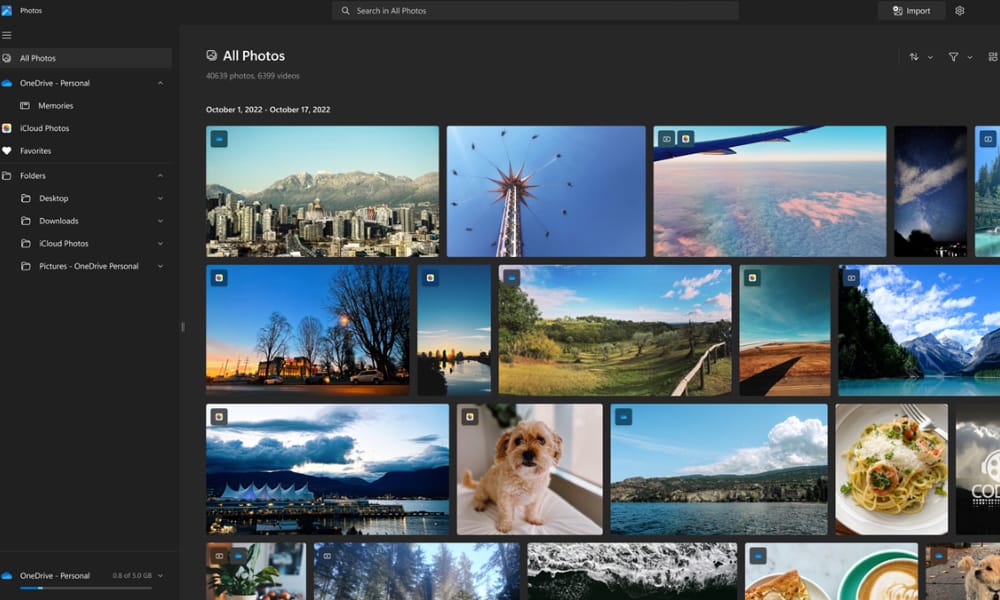
Task: Select All Photos in sidebar
Action: click(x=86, y=58)
